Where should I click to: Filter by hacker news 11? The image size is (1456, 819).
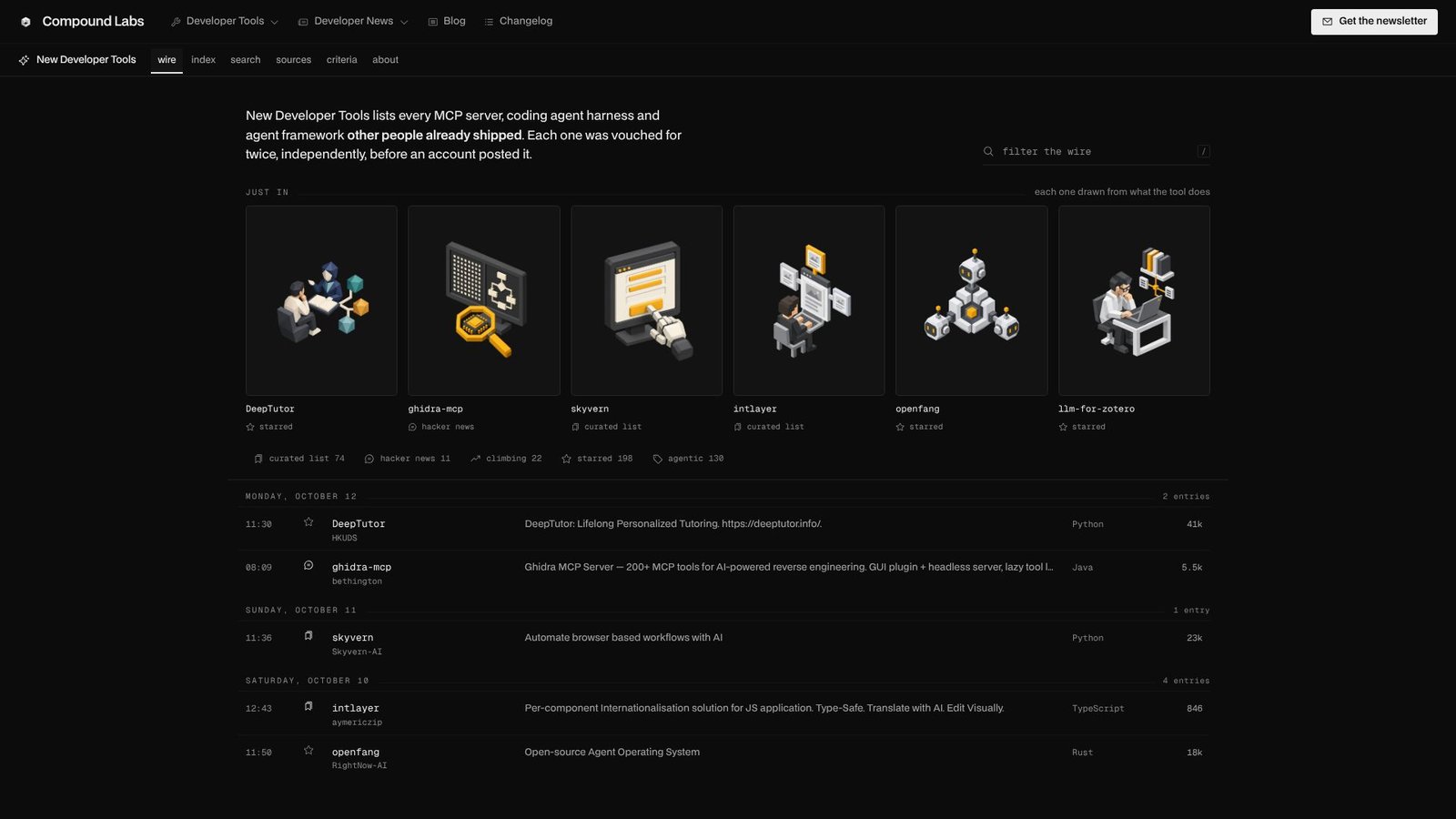407,459
